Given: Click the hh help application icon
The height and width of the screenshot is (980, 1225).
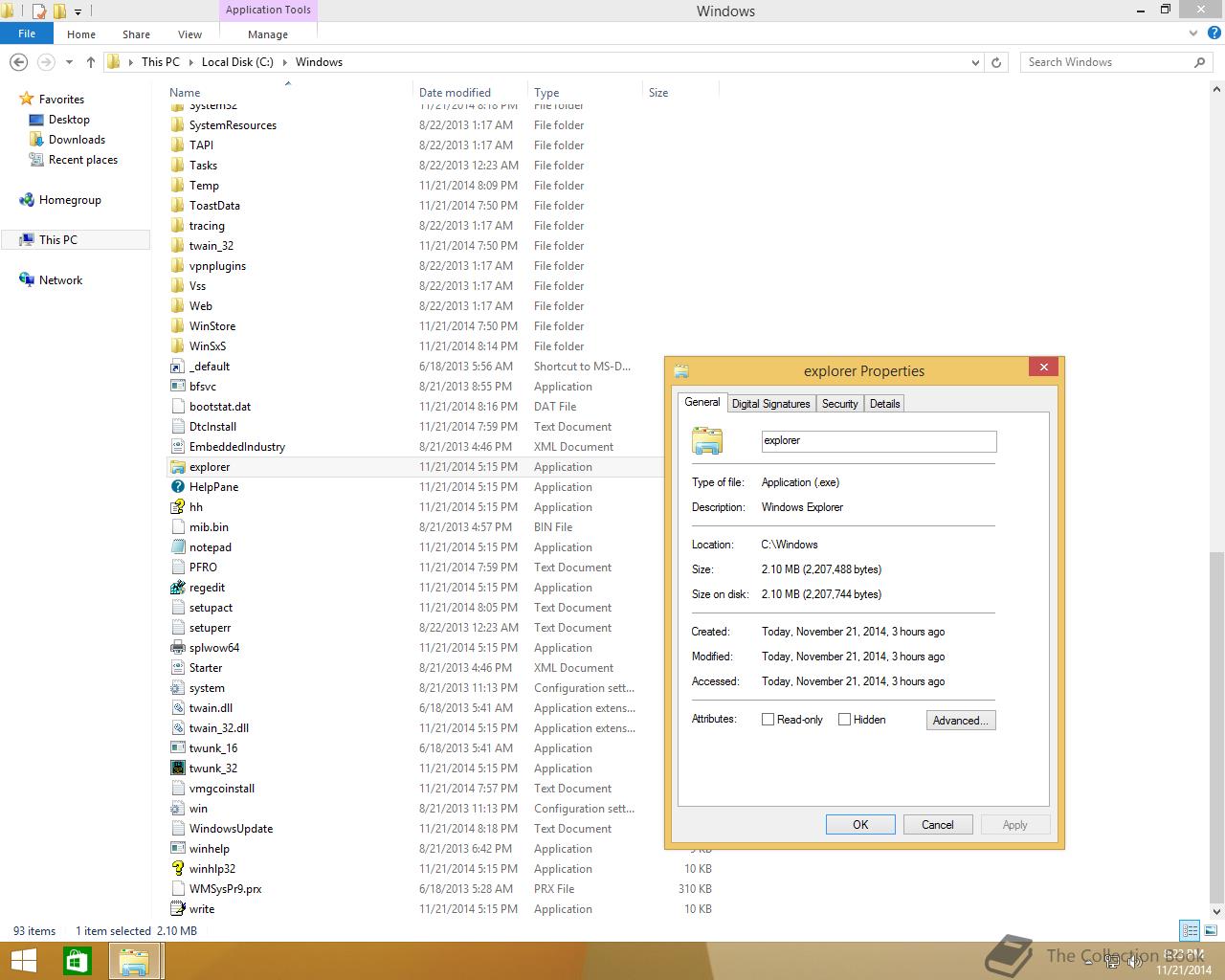Looking at the screenshot, I should coord(177,507).
